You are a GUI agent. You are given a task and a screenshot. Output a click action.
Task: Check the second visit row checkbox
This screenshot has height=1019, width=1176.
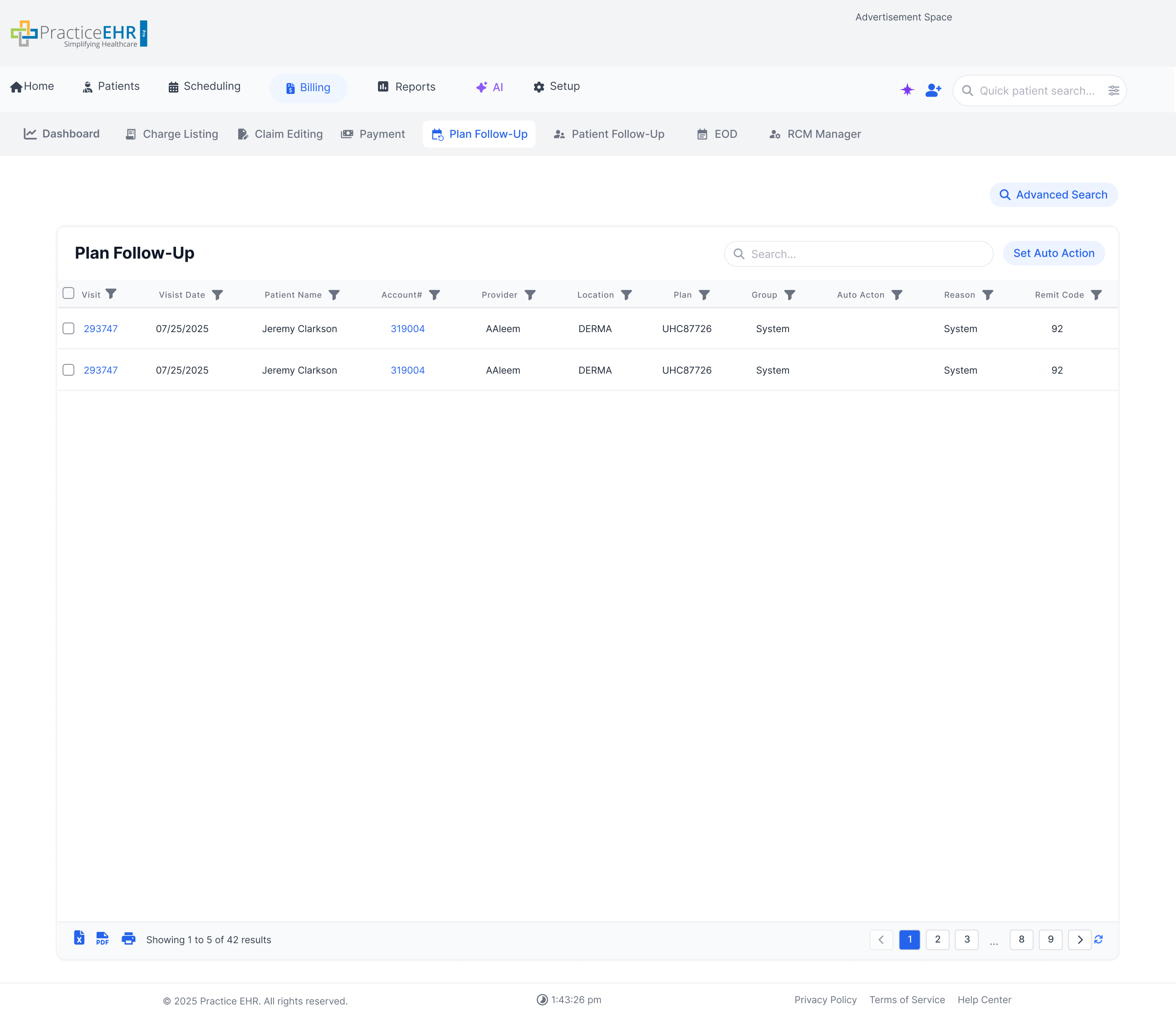[68, 370]
